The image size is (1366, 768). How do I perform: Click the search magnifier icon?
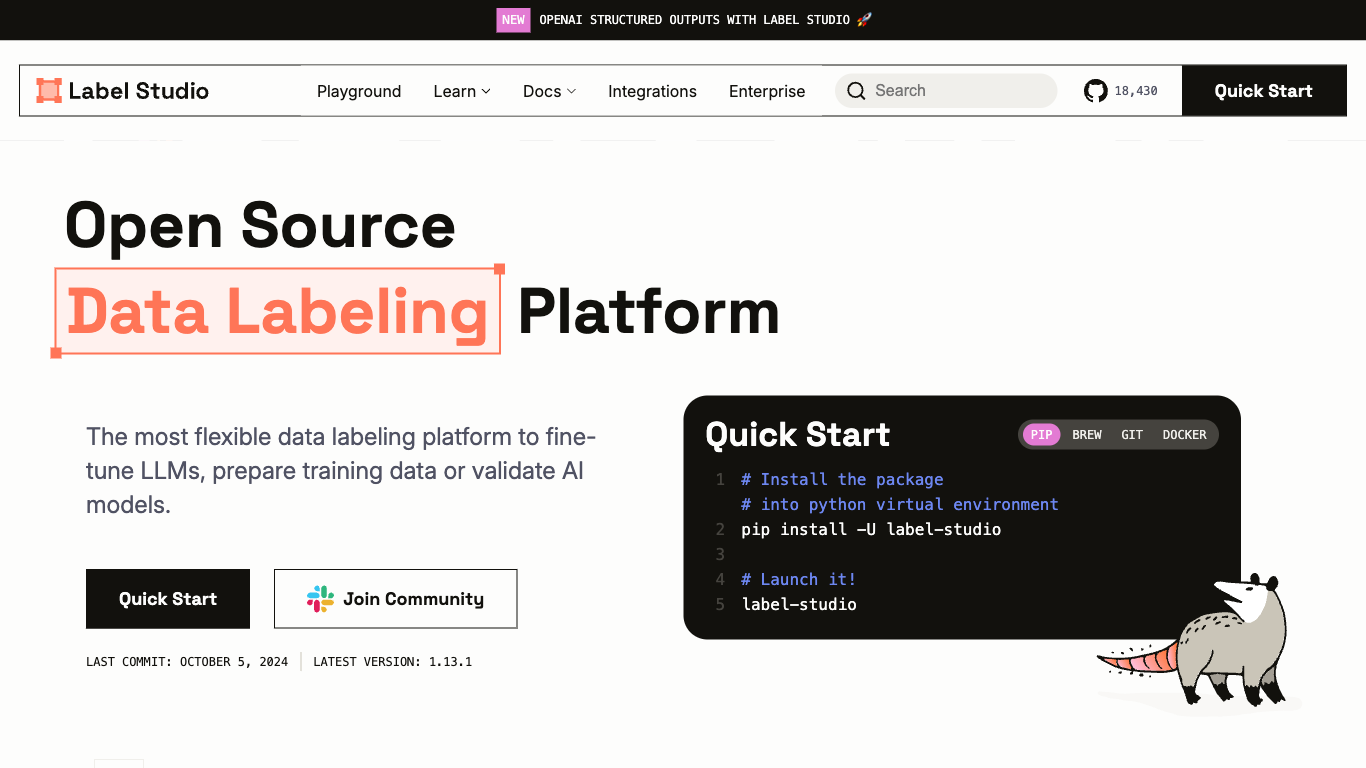856,91
